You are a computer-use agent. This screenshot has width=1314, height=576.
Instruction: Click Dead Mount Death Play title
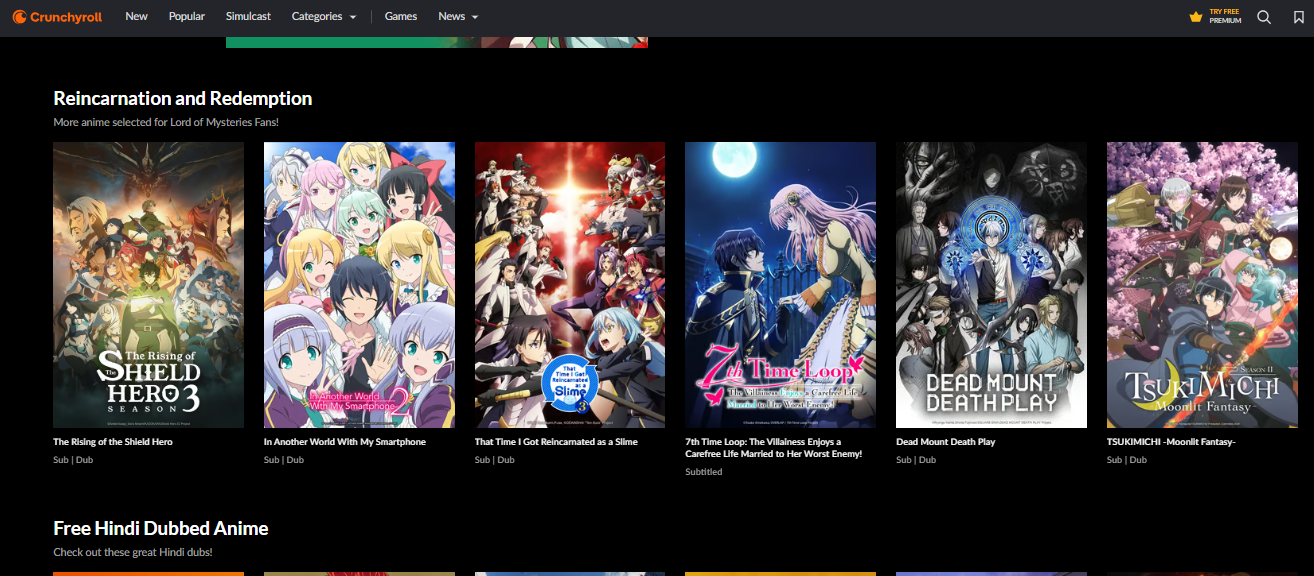[x=946, y=442]
